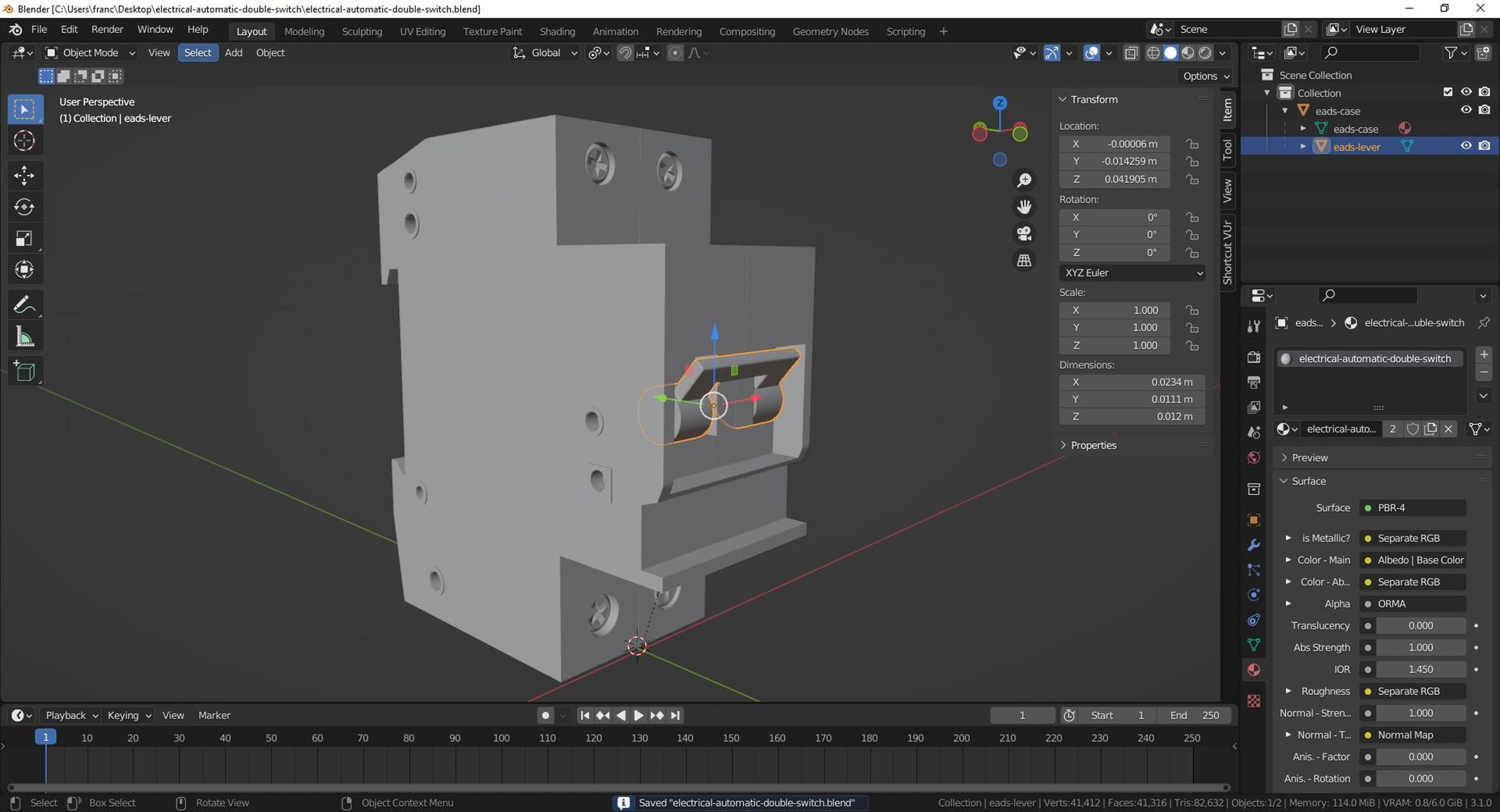The image size is (1500, 812).
Task: Open XYZ Euler rotation mode dropdown
Action: pyautogui.click(x=1133, y=272)
